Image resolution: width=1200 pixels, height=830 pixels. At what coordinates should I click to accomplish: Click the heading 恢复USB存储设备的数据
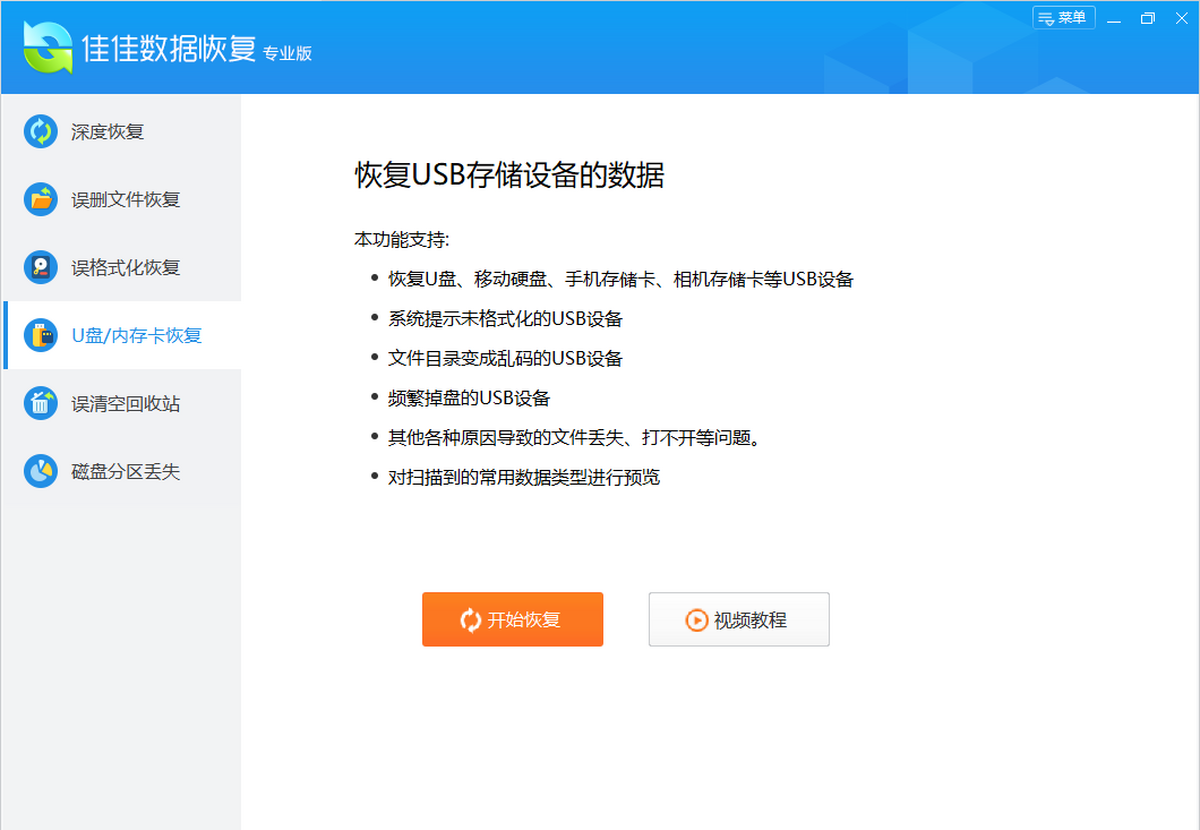[x=510, y=175]
